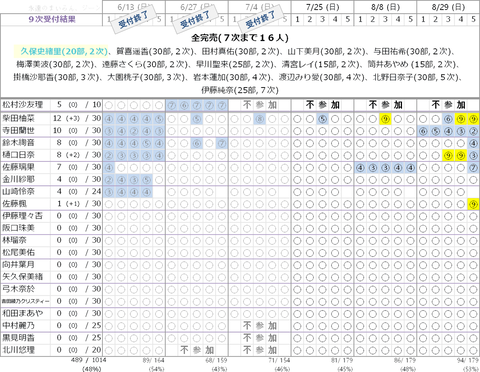Select the 伊藤理々杏 row name
480x372 pixels.
pyautogui.click(x=23, y=216)
